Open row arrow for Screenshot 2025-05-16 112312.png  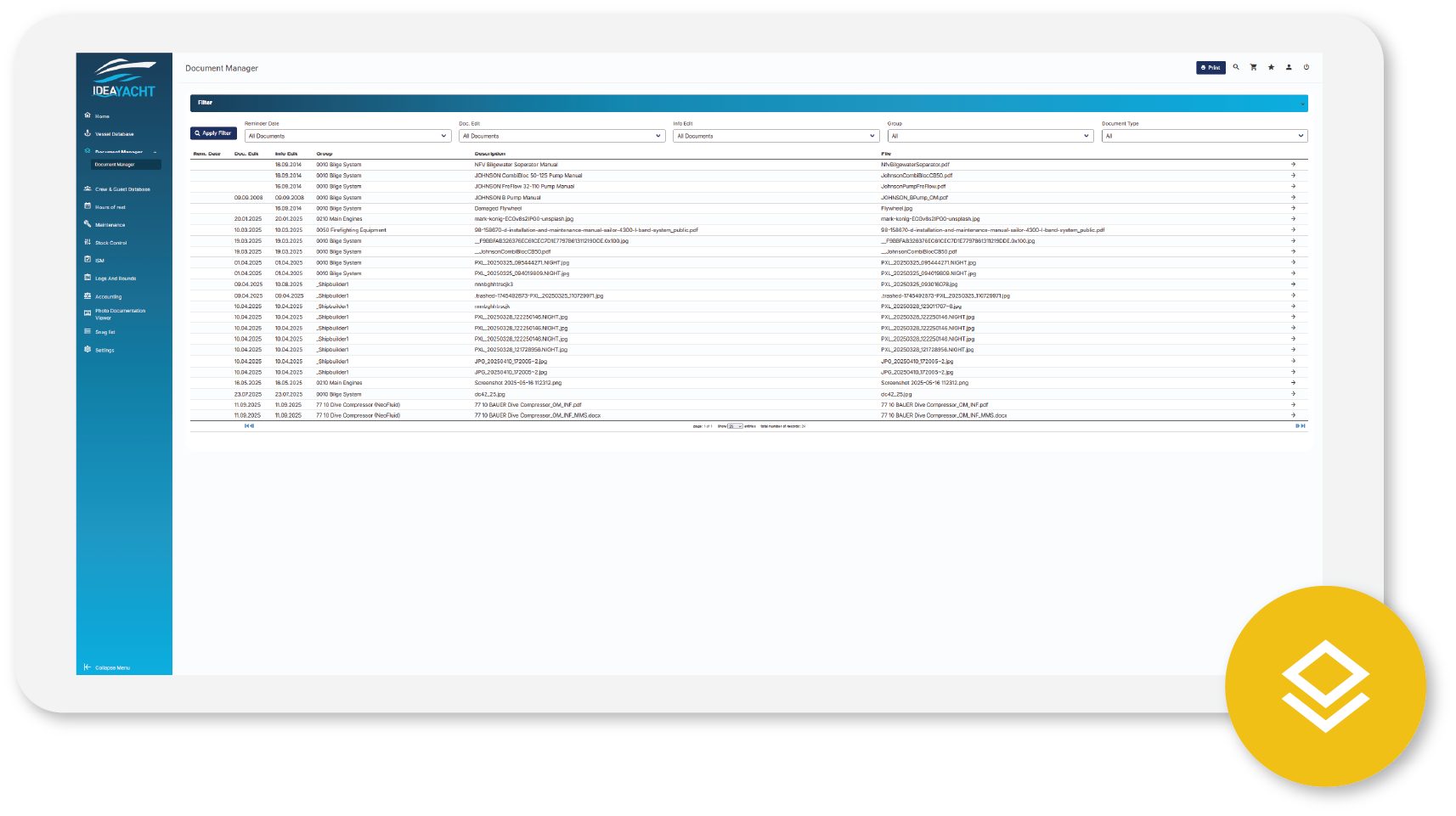tap(1293, 383)
